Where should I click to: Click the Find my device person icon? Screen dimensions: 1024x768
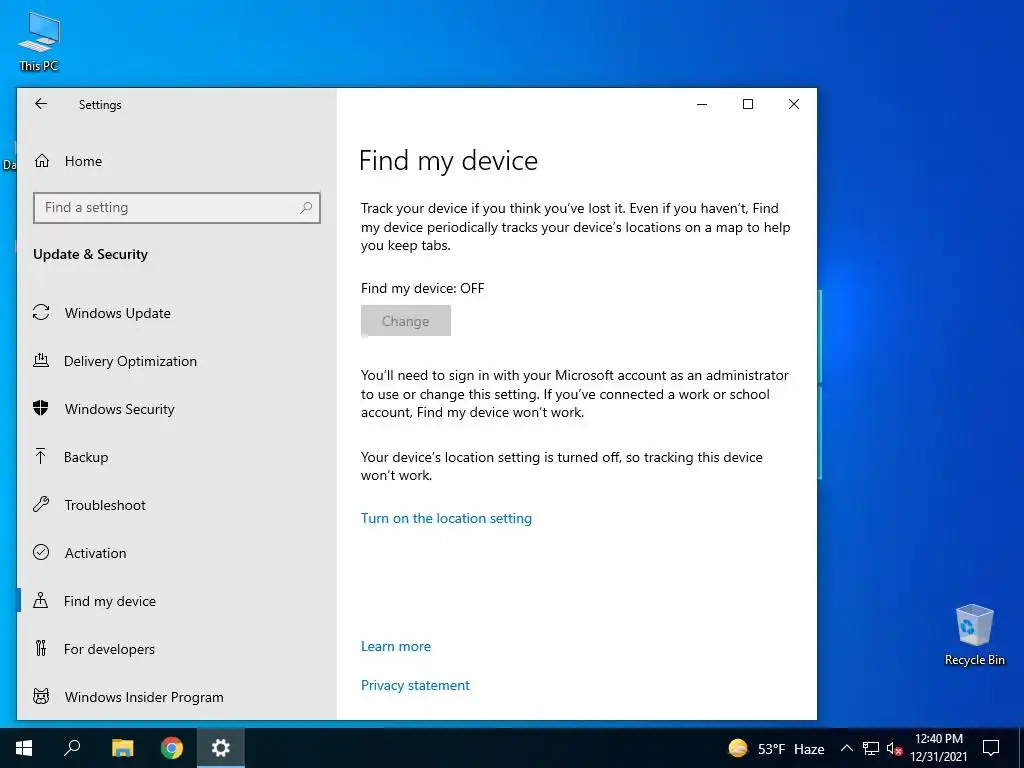[40, 600]
